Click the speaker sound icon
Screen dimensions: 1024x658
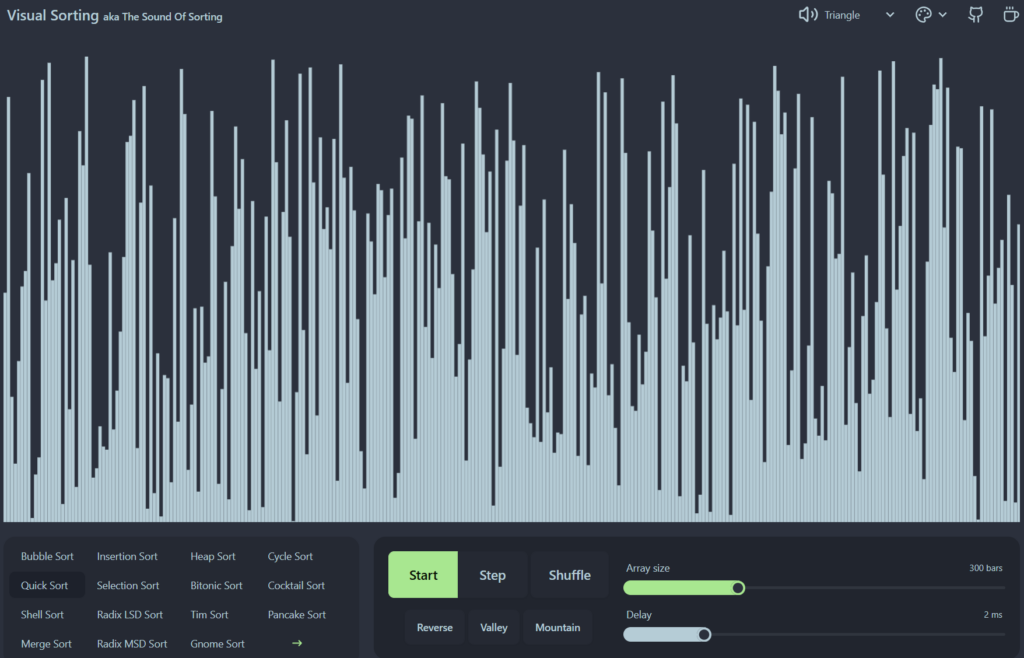click(808, 15)
